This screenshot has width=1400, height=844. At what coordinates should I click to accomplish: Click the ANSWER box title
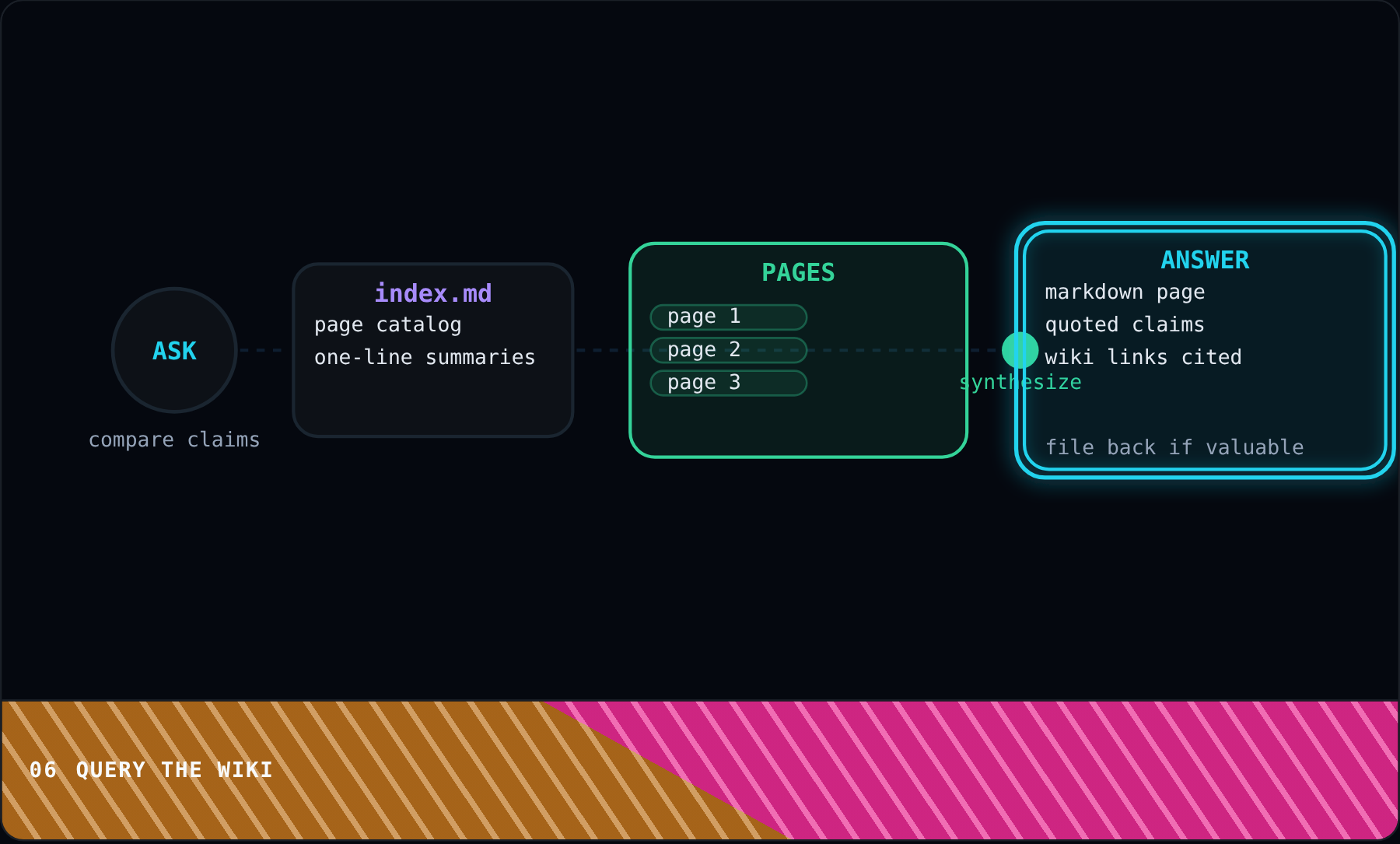(x=1205, y=260)
